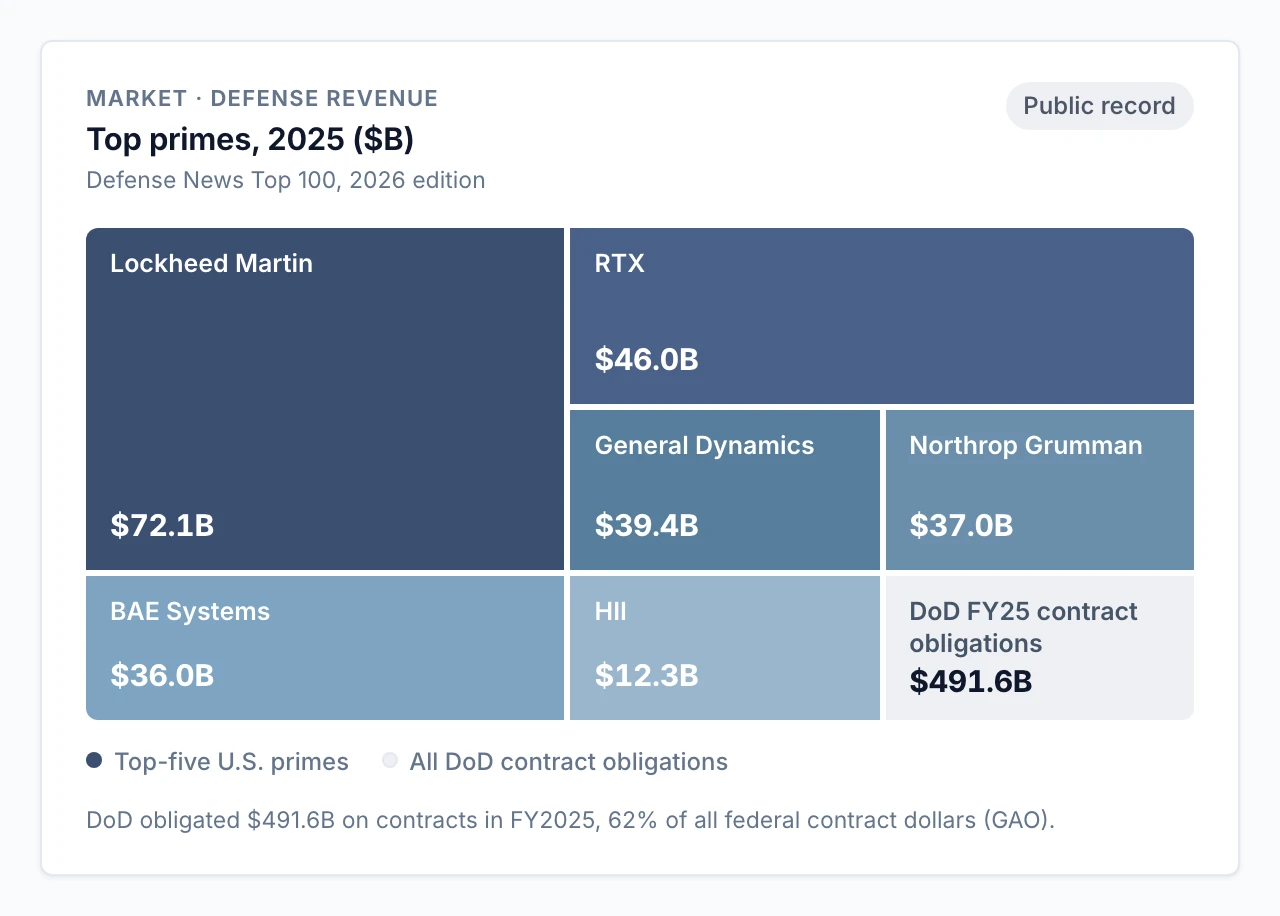Click the $39.4B value
The image size is (1280, 916).
646,525
